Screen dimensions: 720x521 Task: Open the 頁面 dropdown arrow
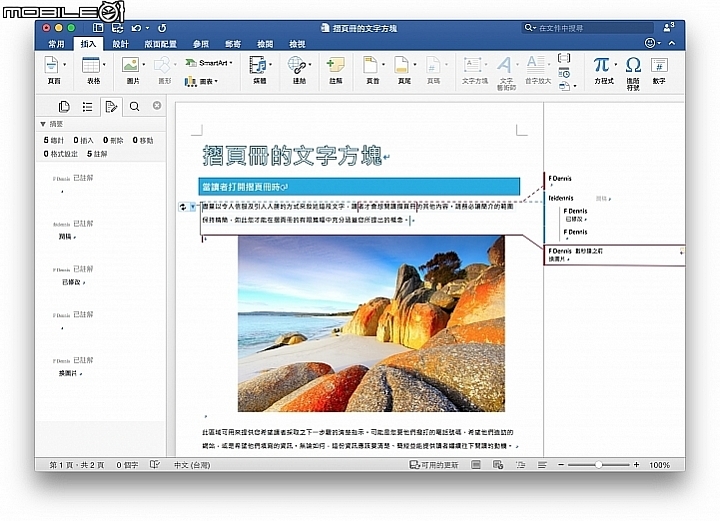[64, 65]
